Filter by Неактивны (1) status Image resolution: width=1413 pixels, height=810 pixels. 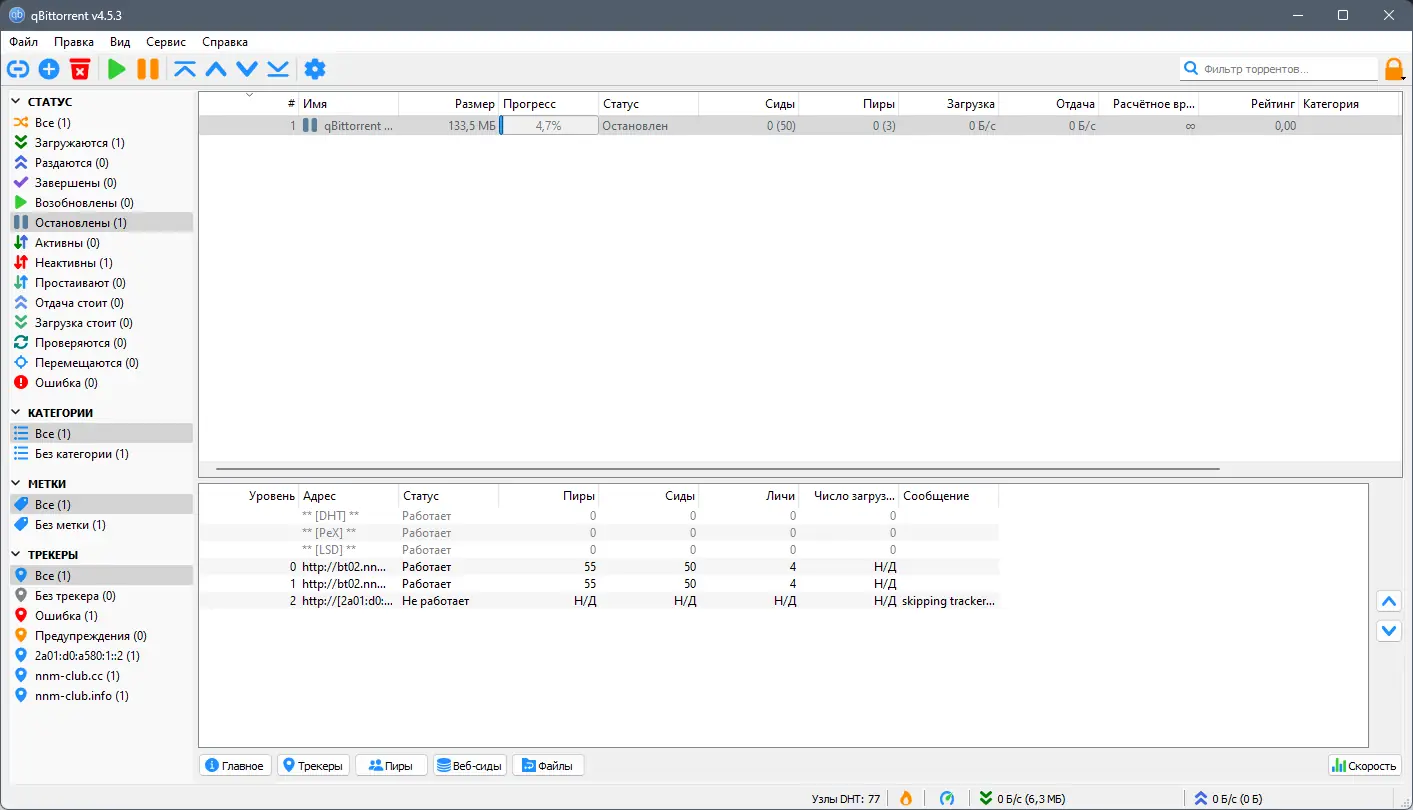tap(101, 263)
